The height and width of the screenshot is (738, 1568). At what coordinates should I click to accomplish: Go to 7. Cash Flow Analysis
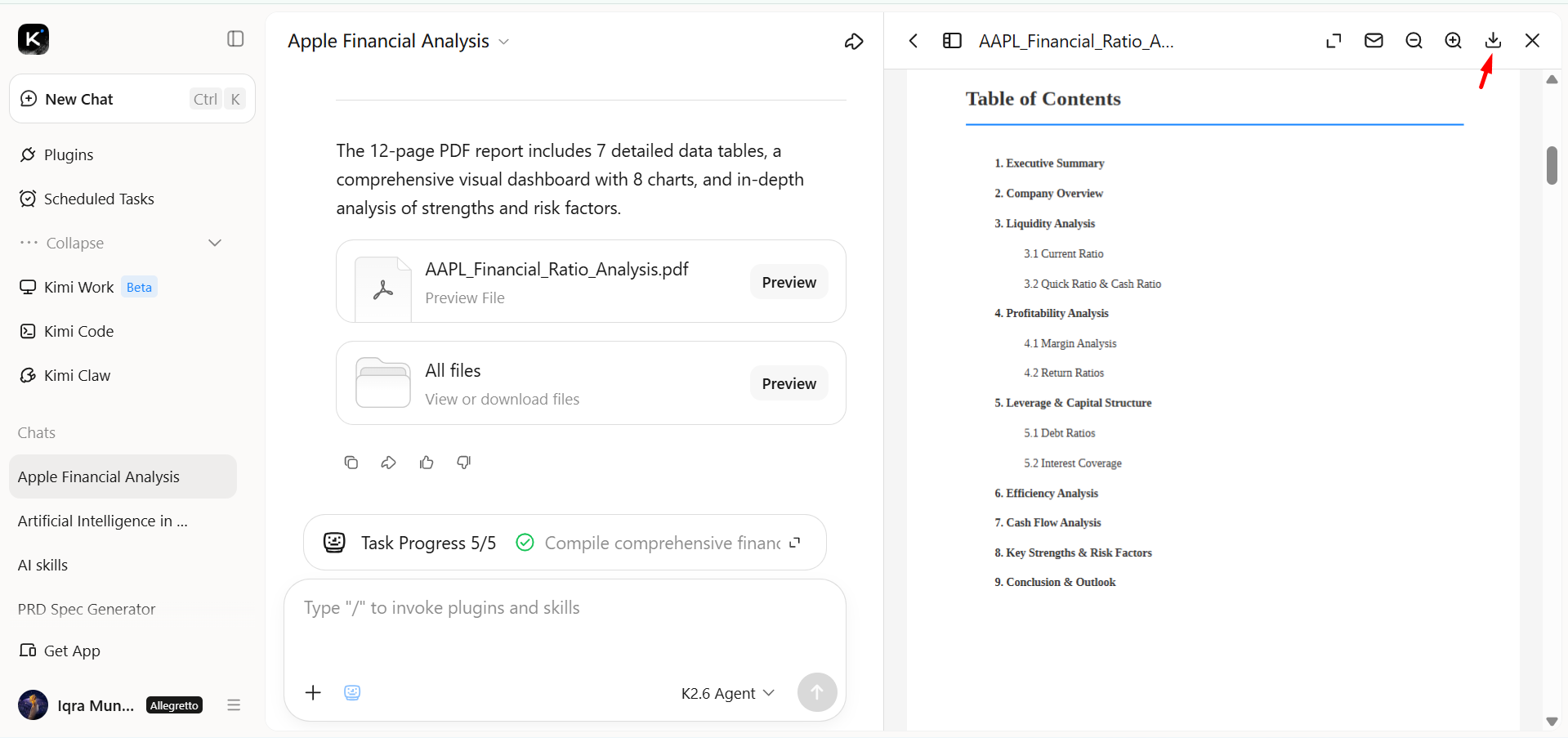point(1048,523)
